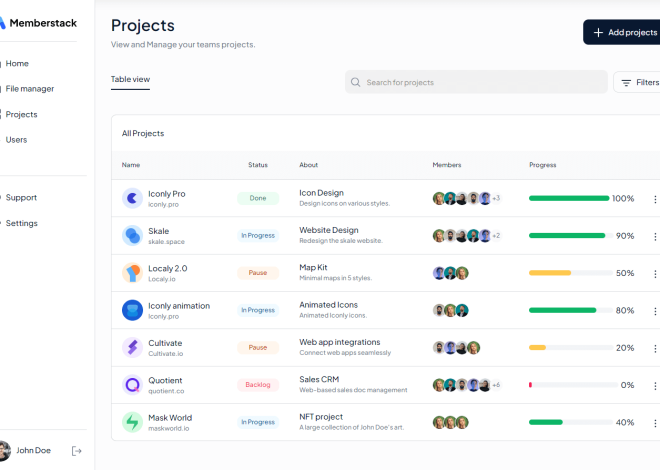Image resolution: width=660 pixels, height=470 pixels.
Task: Click the 'Web app integrations' about text
Action: click(340, 342)
